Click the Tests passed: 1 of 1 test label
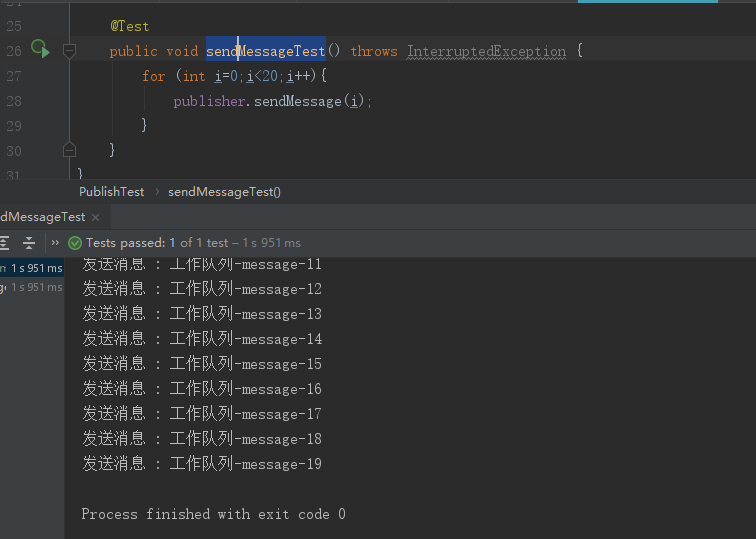756x539 pixels. click(157, 243)
